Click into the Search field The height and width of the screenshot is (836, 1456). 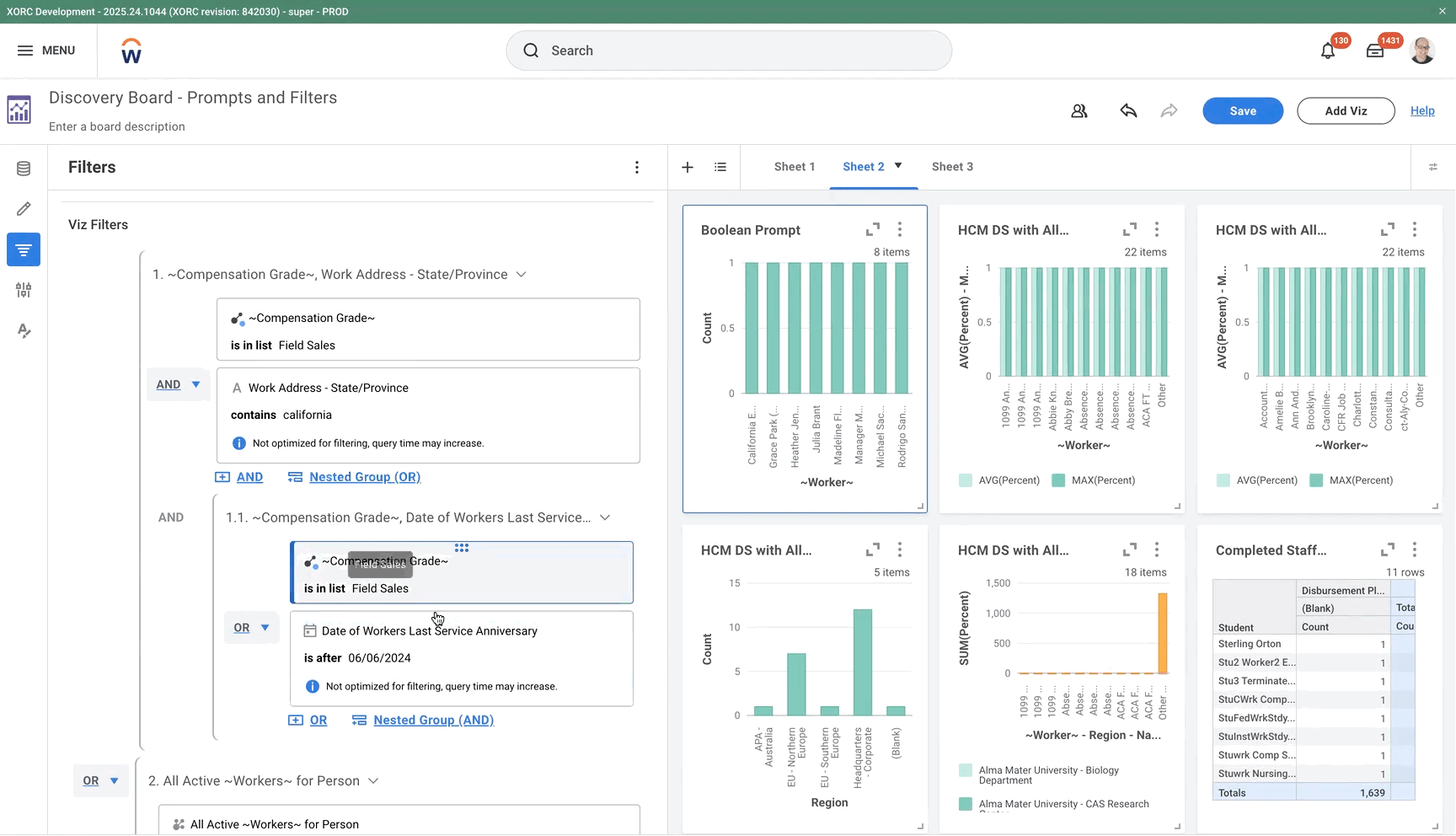pos(729,51)
